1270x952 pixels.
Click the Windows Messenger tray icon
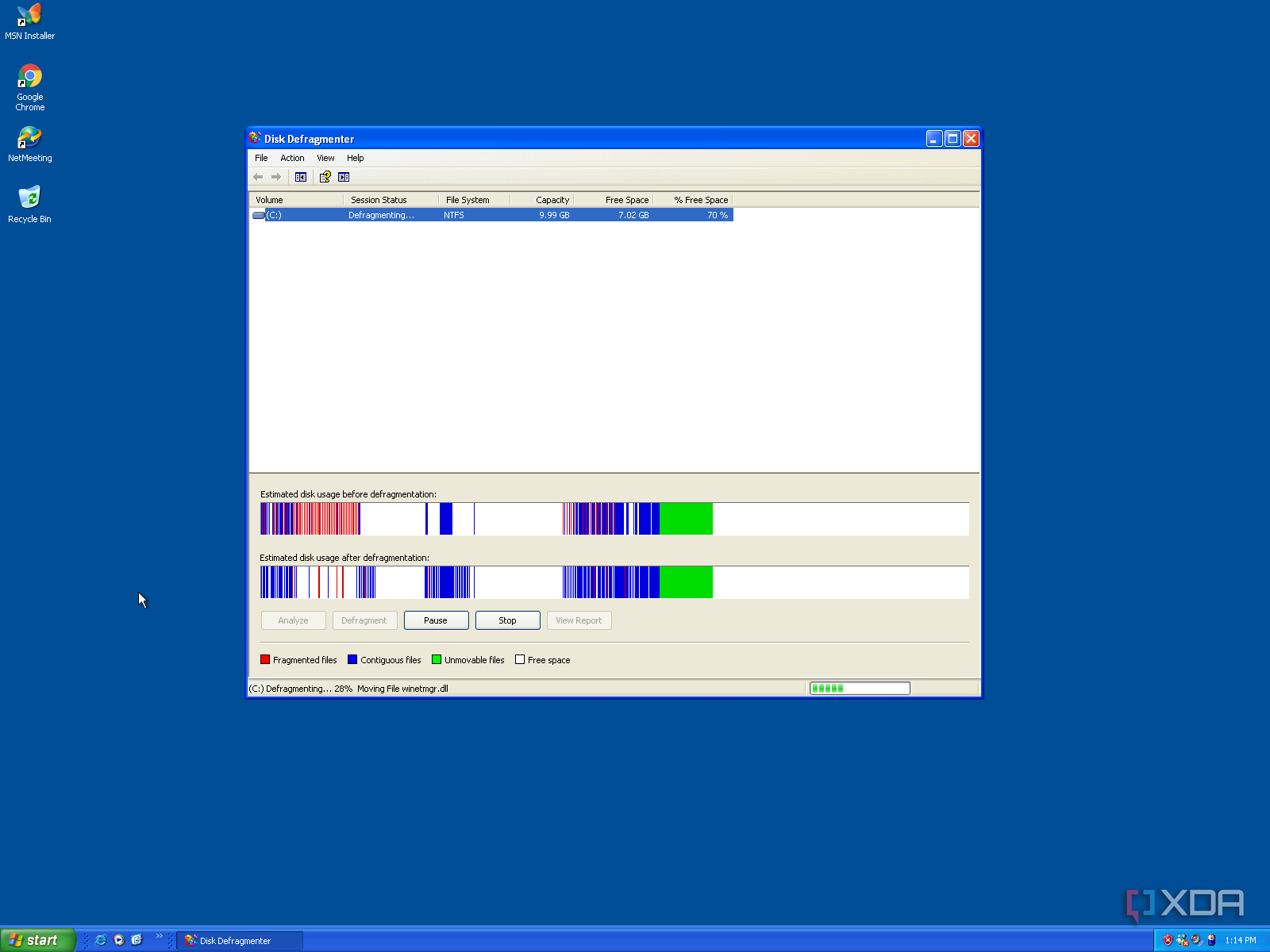1183,940
